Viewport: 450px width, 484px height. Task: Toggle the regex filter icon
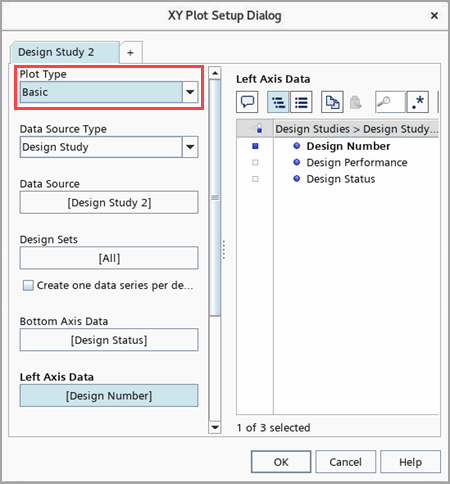tap(418, 102)
